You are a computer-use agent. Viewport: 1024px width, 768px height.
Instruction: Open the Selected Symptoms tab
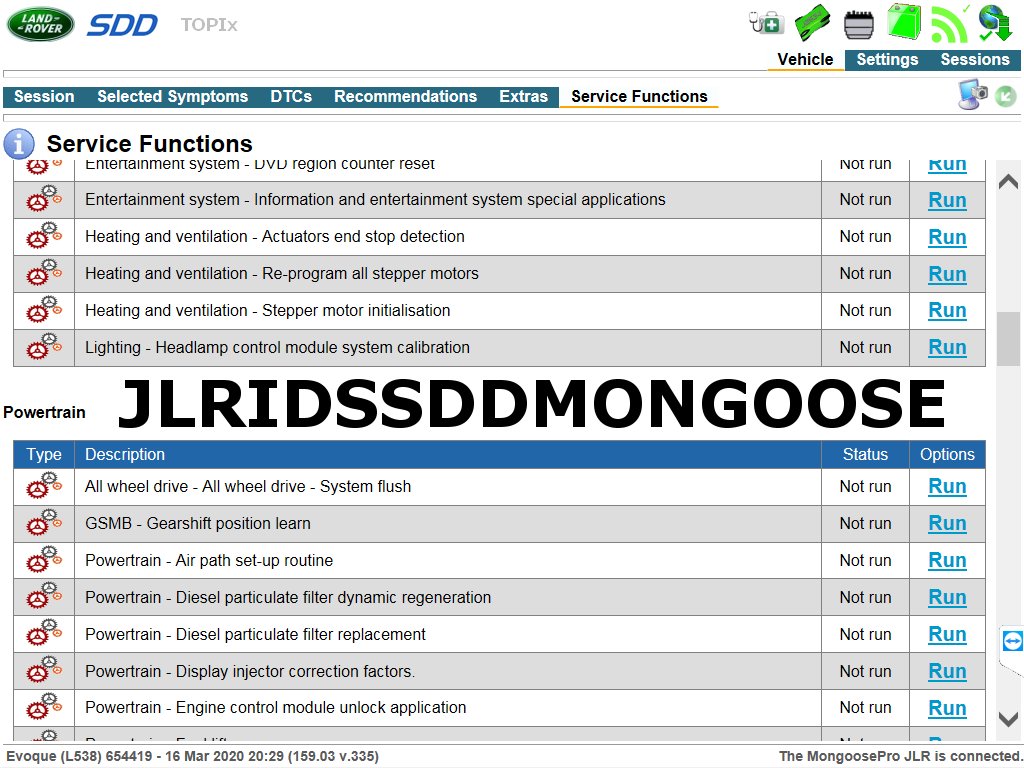(x=172, y=97)
